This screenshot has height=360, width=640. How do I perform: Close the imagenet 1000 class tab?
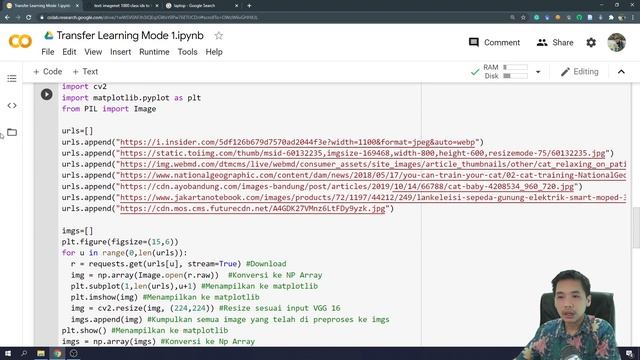[157, 6]
